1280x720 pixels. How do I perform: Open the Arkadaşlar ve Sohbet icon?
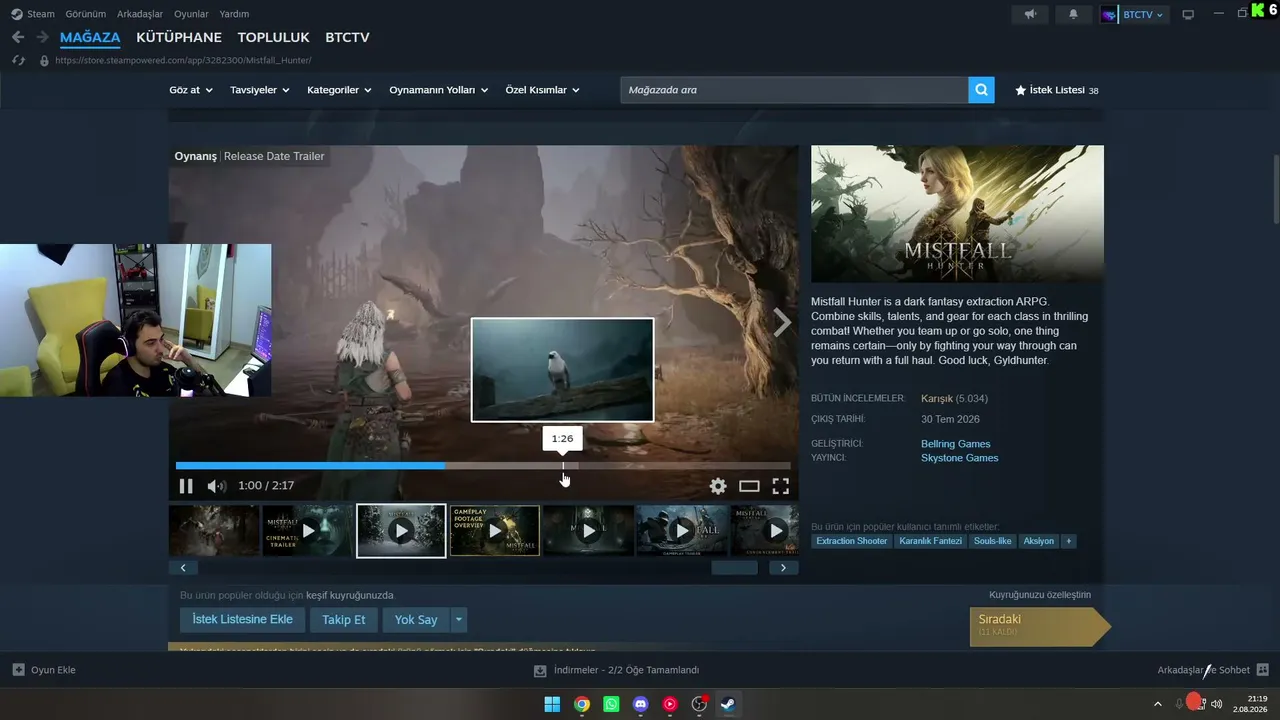[x=1263, y=670]
